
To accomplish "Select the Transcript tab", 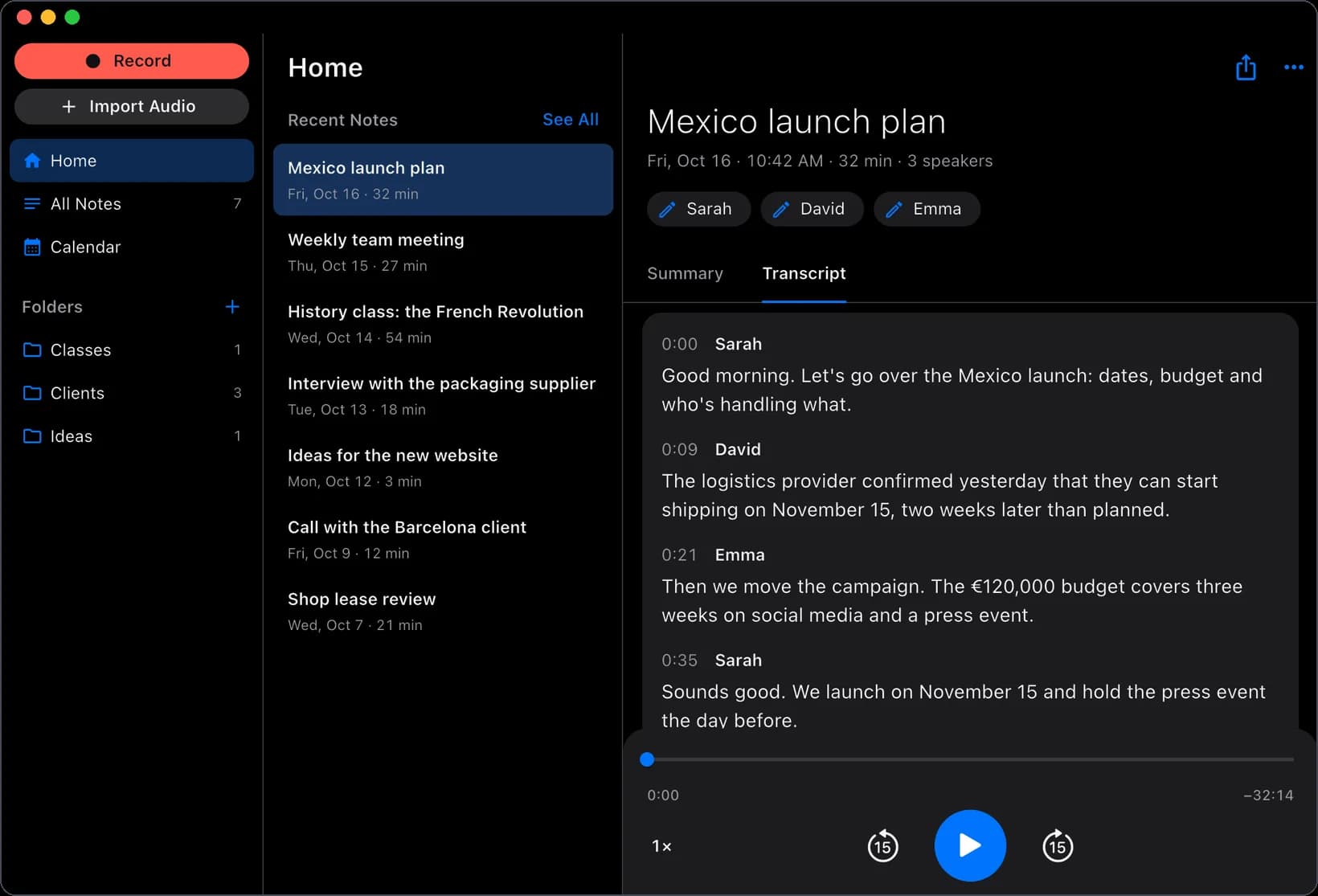I will click(804, 273).
